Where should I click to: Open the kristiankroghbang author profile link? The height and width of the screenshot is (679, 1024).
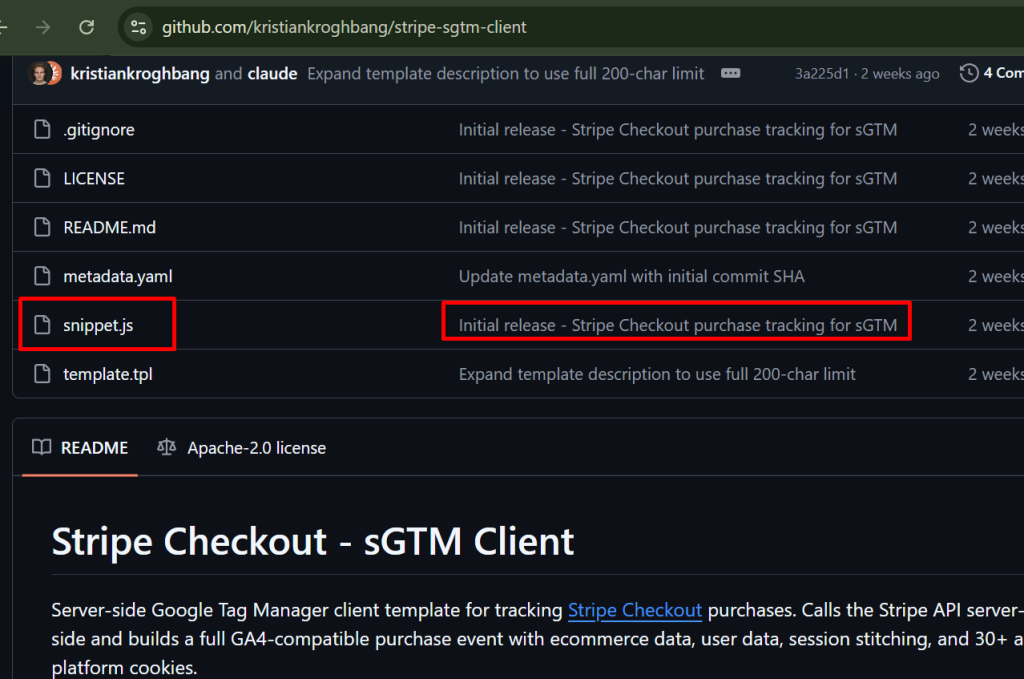pos(139,74)
